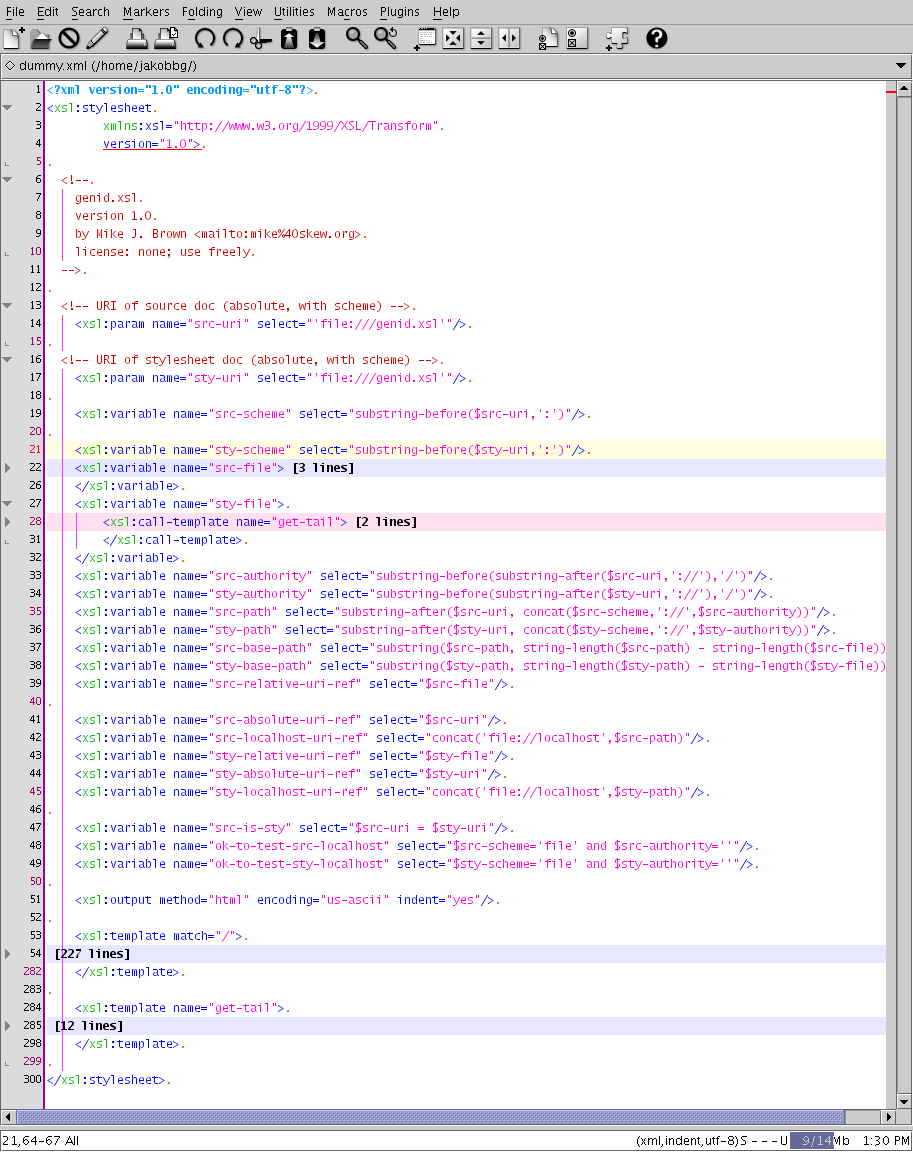The image size is (913, 1152).
Task: Split the view horizontally
Action: pyautogui.click(x=481, y=38)
